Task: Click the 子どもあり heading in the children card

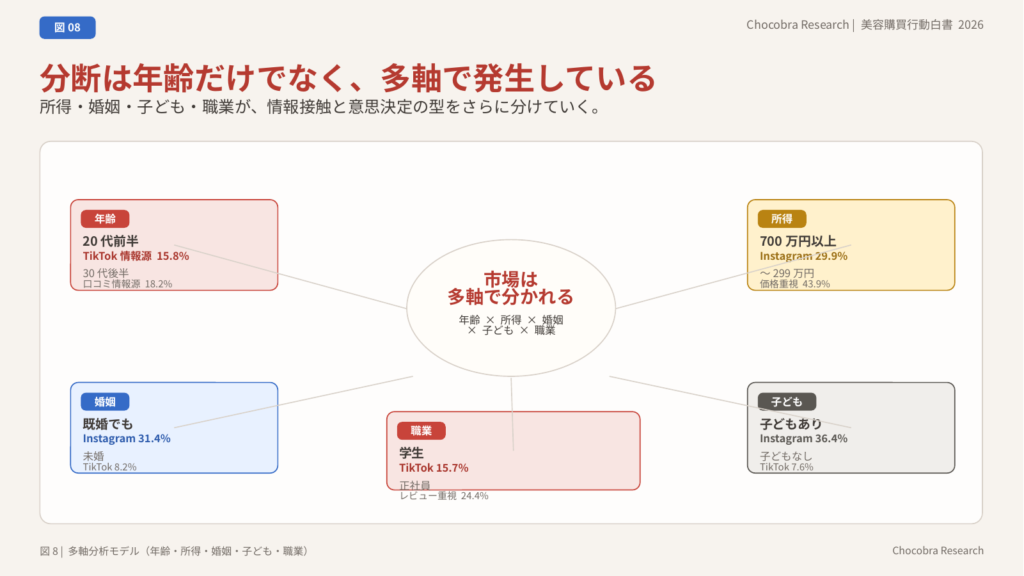Action: pyautogui.click(x=791, y=423)
